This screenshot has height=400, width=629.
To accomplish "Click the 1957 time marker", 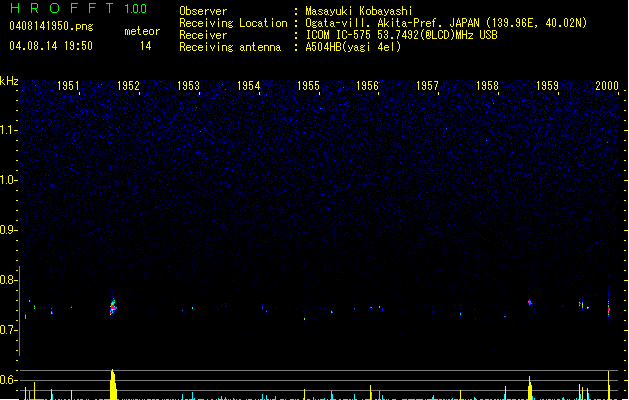I will click(428, 85).
